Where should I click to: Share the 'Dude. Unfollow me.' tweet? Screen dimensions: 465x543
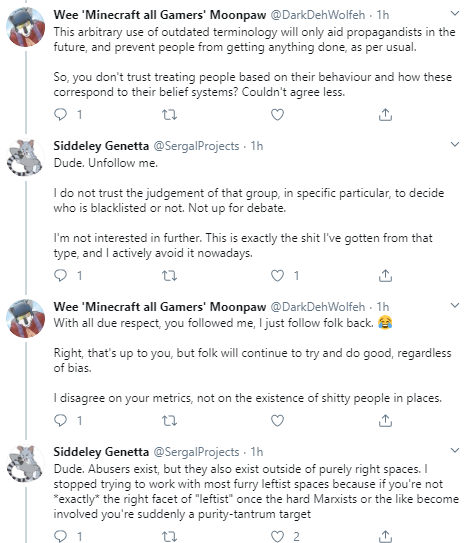(385, 276)
